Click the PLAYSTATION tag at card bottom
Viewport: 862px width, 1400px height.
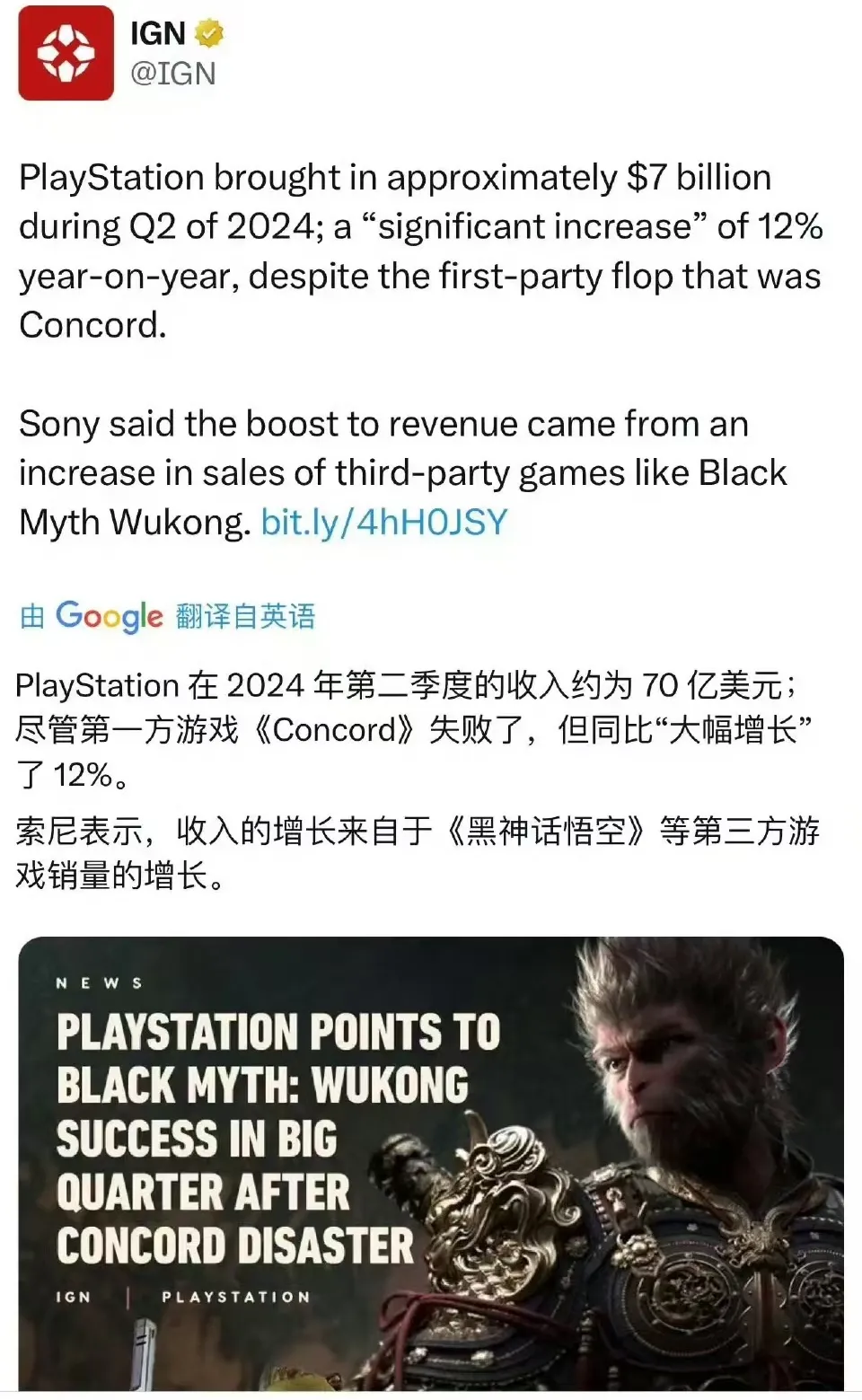click(236, 1297)
